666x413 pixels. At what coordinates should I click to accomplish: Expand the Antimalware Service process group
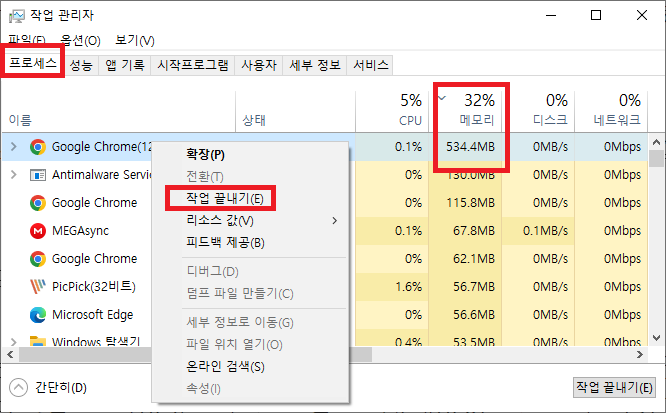pos(14,175)
